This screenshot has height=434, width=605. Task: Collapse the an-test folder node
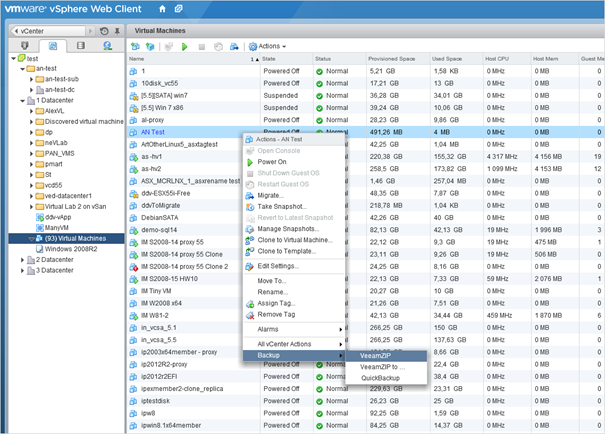[22, 69]
